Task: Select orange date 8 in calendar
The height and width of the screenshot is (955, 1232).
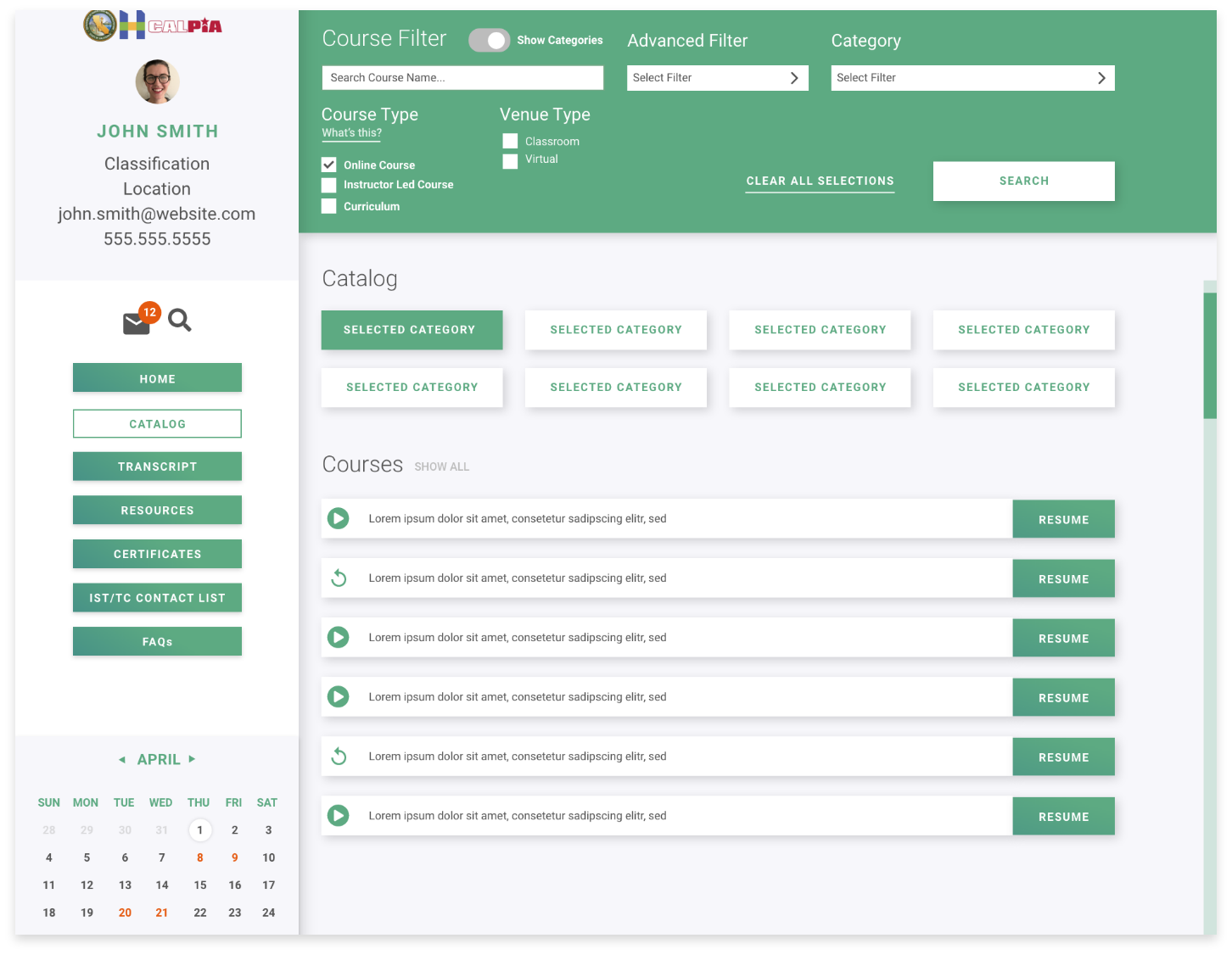Action: coord(200,857)
